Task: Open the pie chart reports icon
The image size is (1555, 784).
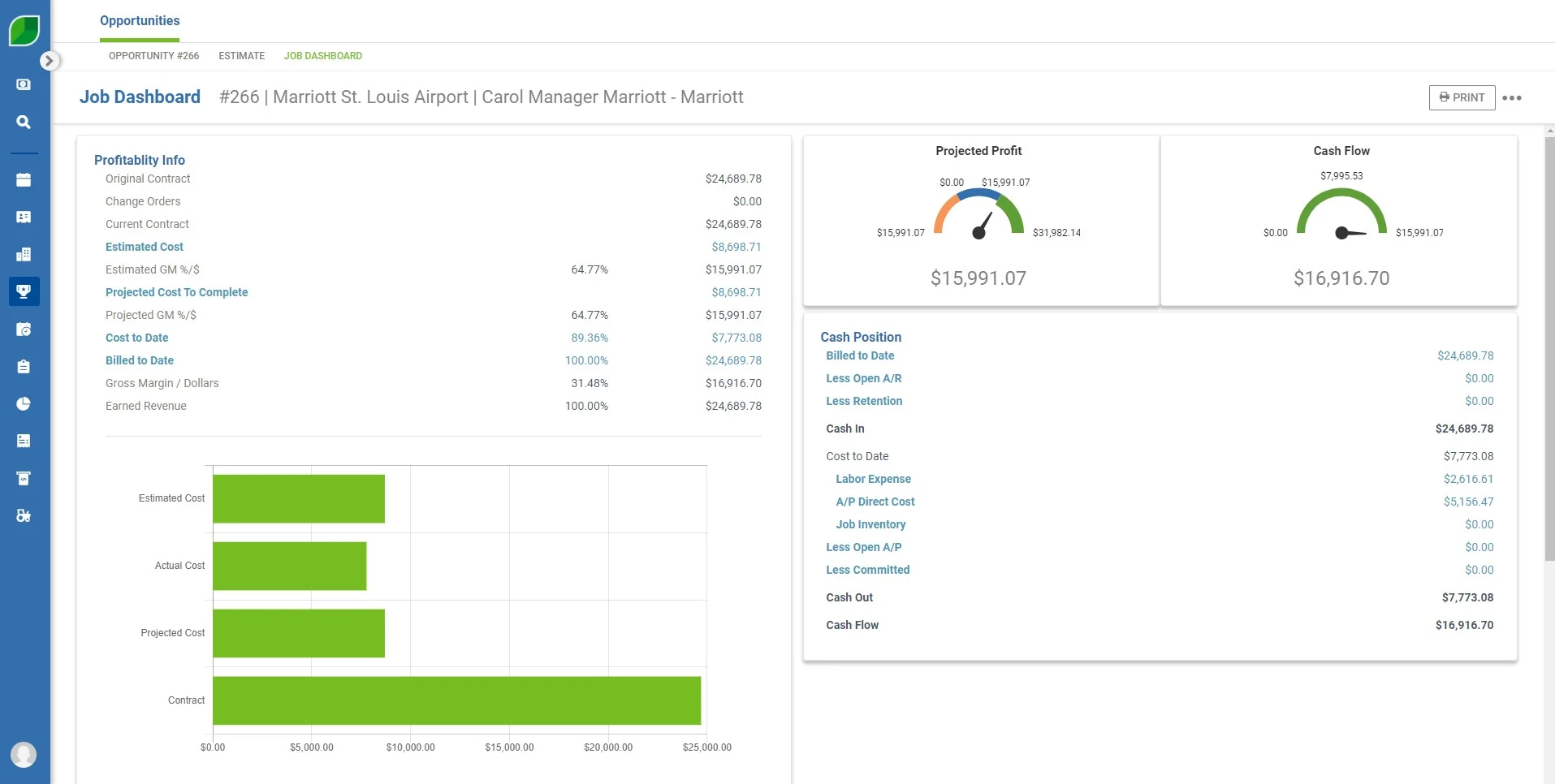Action: click(x=24, y=404)
